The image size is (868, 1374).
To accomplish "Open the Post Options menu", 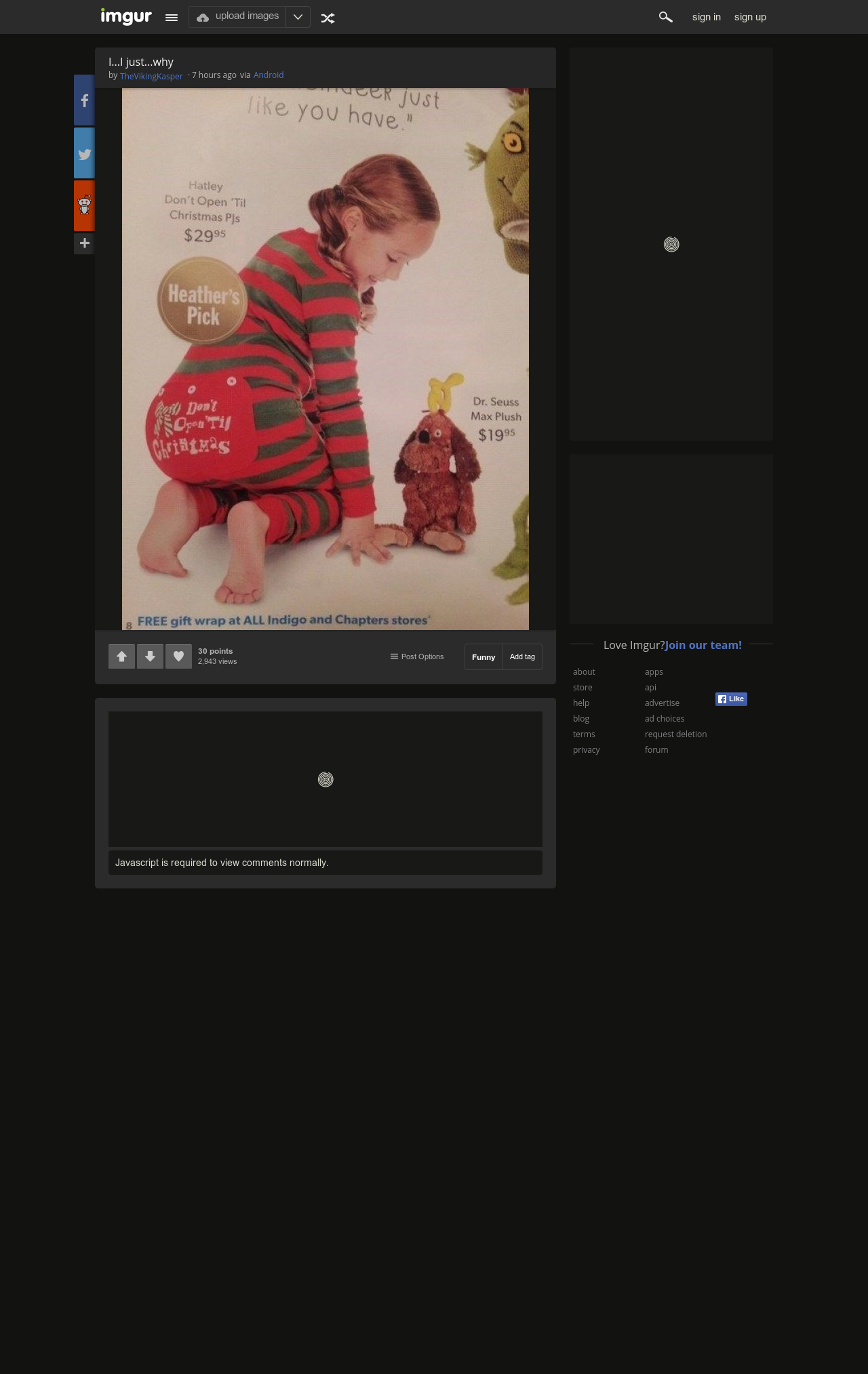I will 417,656.
